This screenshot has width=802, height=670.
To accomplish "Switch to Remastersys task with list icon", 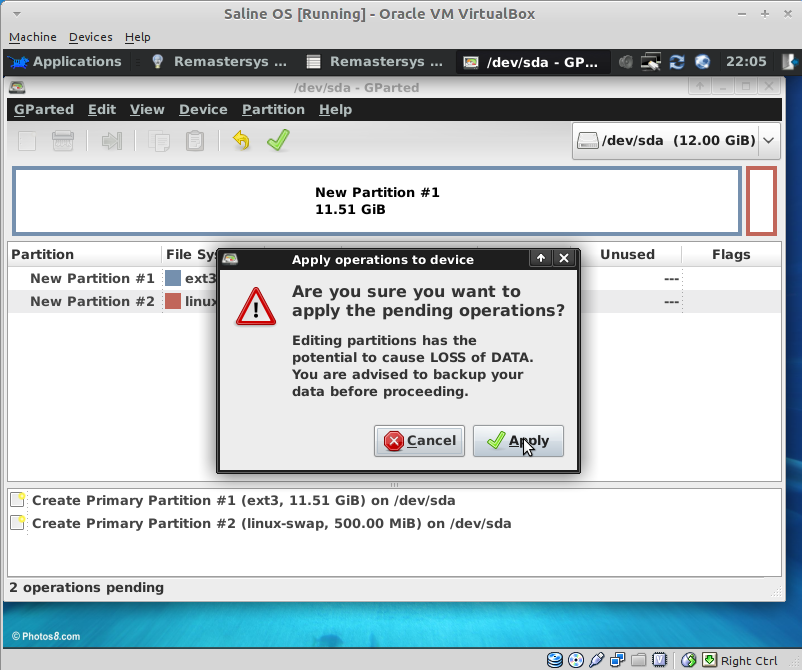I will 375,62.
